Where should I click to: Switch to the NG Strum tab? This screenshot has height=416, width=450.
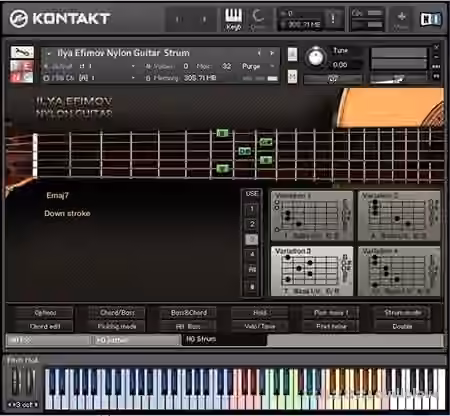(x=224, y=340)
